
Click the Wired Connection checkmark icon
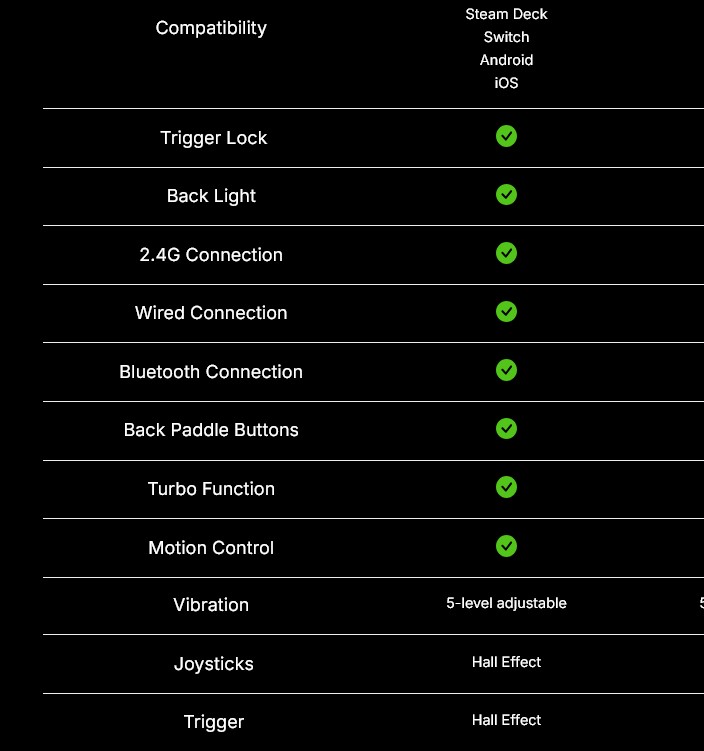pos(506,312)
